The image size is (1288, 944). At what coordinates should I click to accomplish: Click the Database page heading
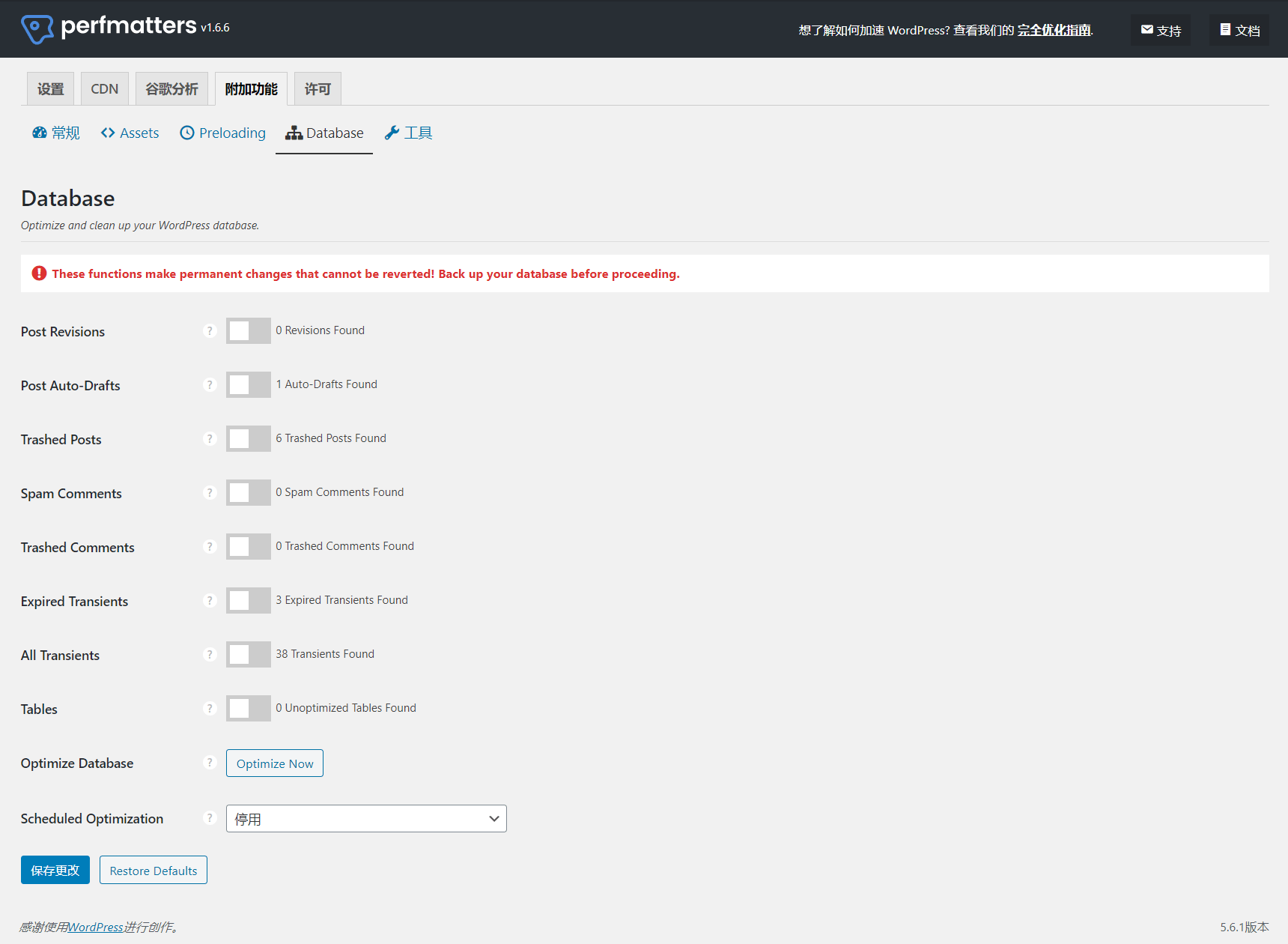coord(68,199)
